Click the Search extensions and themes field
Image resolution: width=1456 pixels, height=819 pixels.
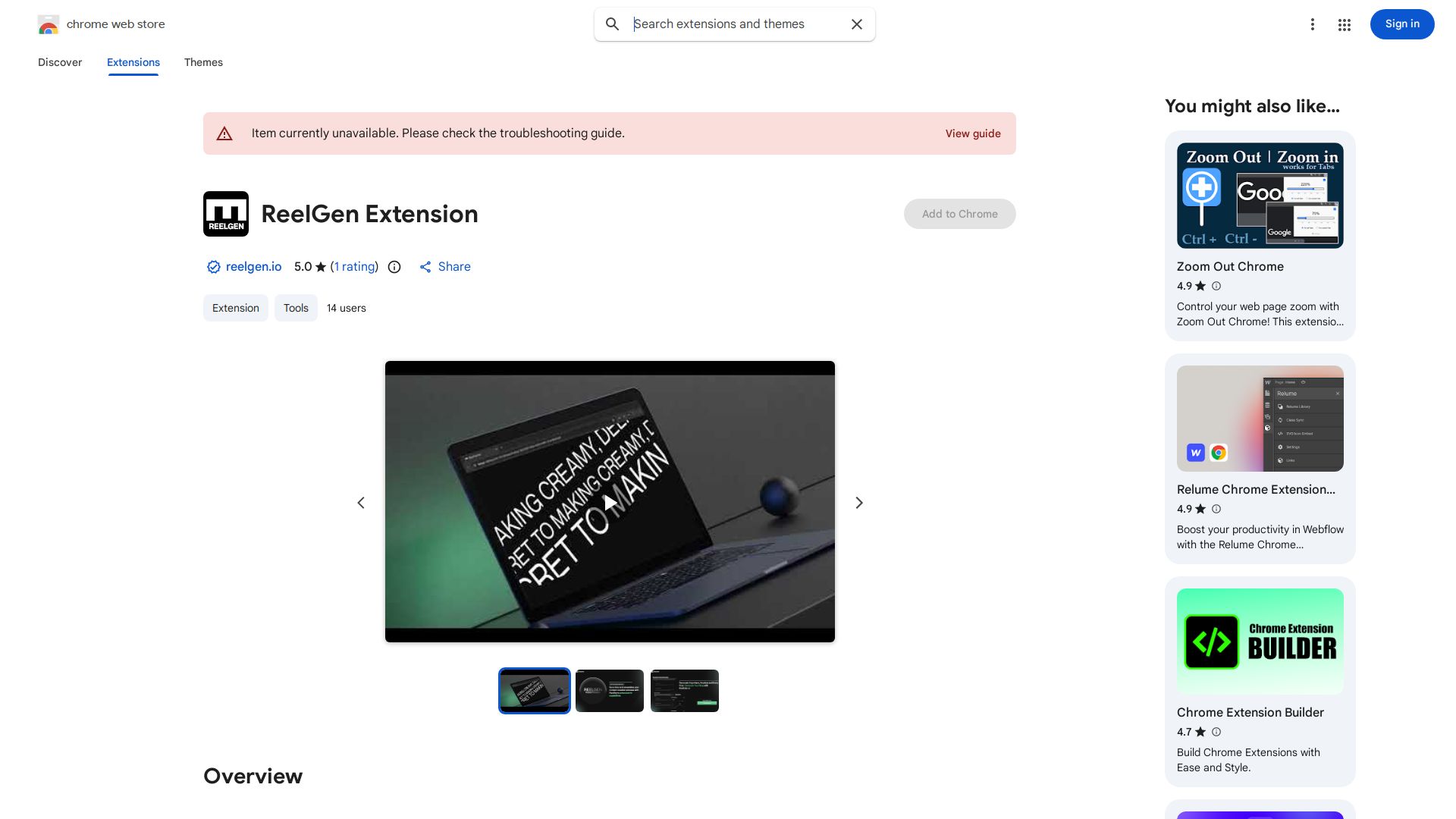(736, 24)
